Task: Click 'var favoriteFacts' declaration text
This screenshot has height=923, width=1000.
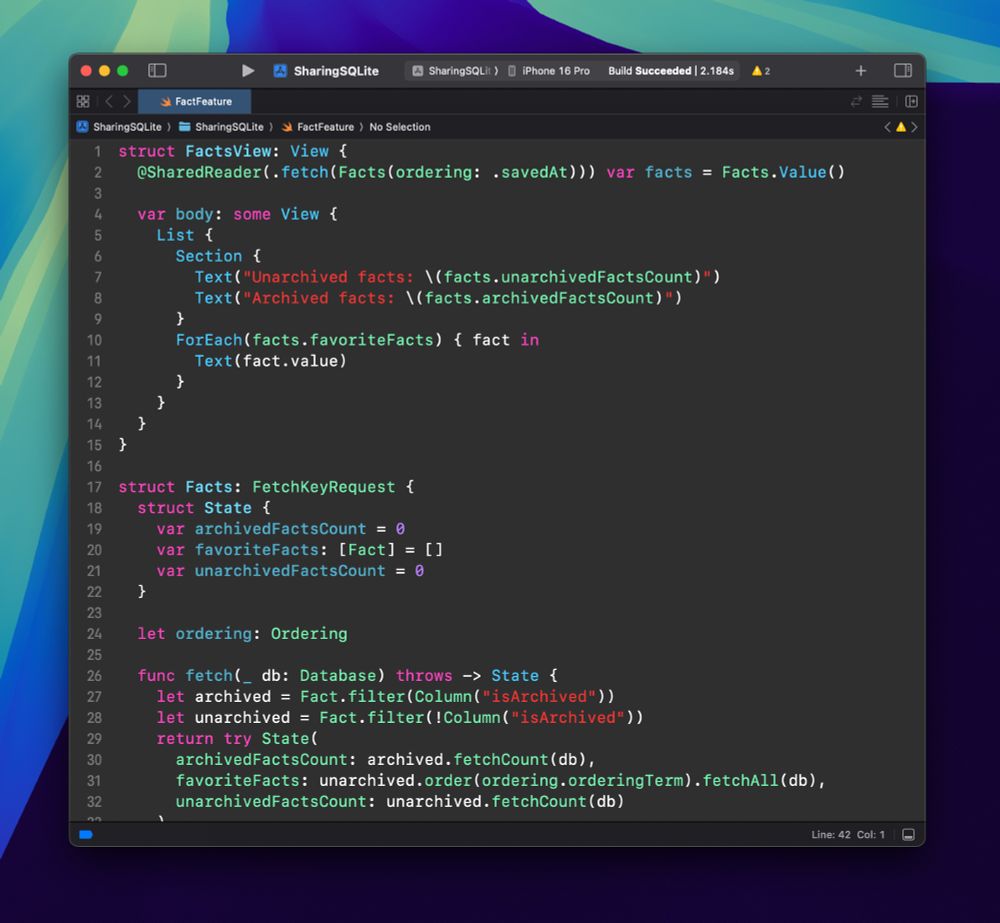Action: [x=237, y=550]
